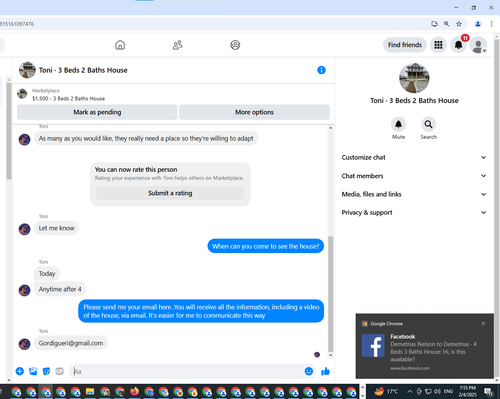The height and width of the screenshot is (399, 500).
Task: Click the ENG language indicator
Action: click(x=448, y=391)
